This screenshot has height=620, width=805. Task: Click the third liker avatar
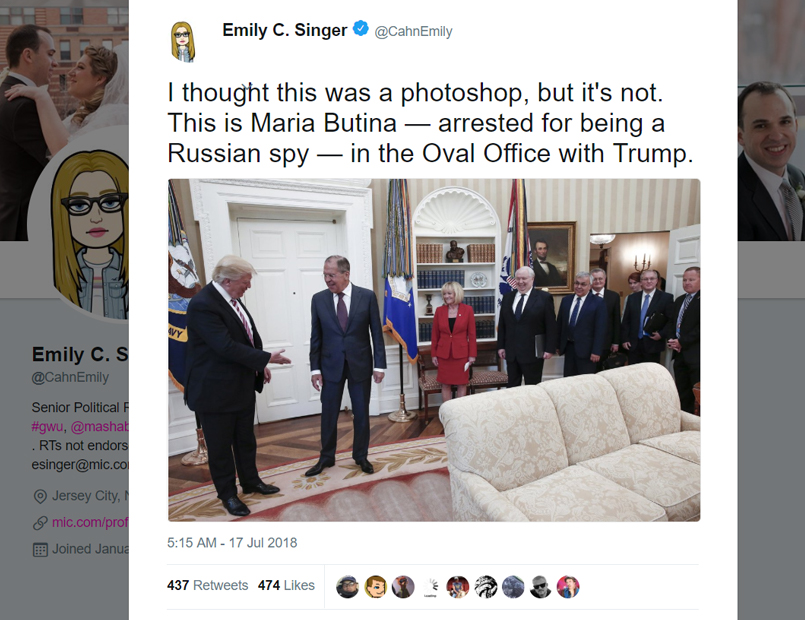click(x=403, y=587)
